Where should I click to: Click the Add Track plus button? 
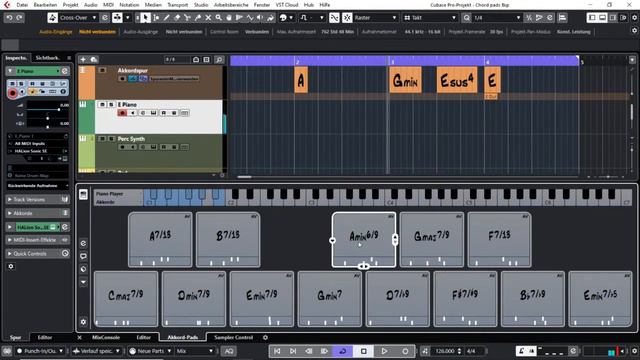pyautogui.click(x=83, y=60)
